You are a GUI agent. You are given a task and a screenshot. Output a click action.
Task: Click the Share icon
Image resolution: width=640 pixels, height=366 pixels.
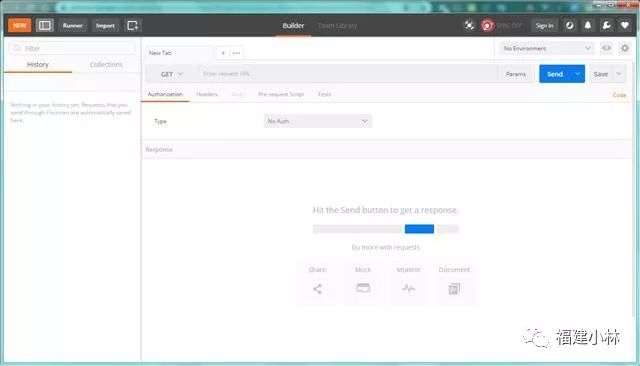(317, 288)
